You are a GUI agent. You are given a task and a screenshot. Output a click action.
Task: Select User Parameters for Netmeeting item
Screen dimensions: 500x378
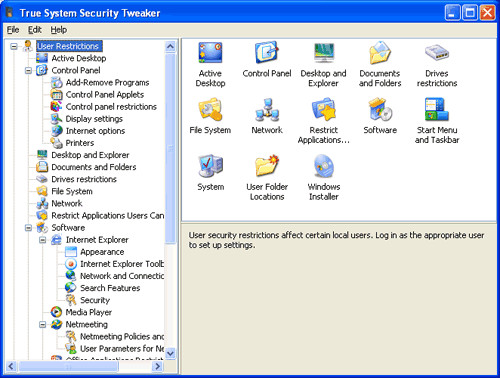(x=122, y=349)
